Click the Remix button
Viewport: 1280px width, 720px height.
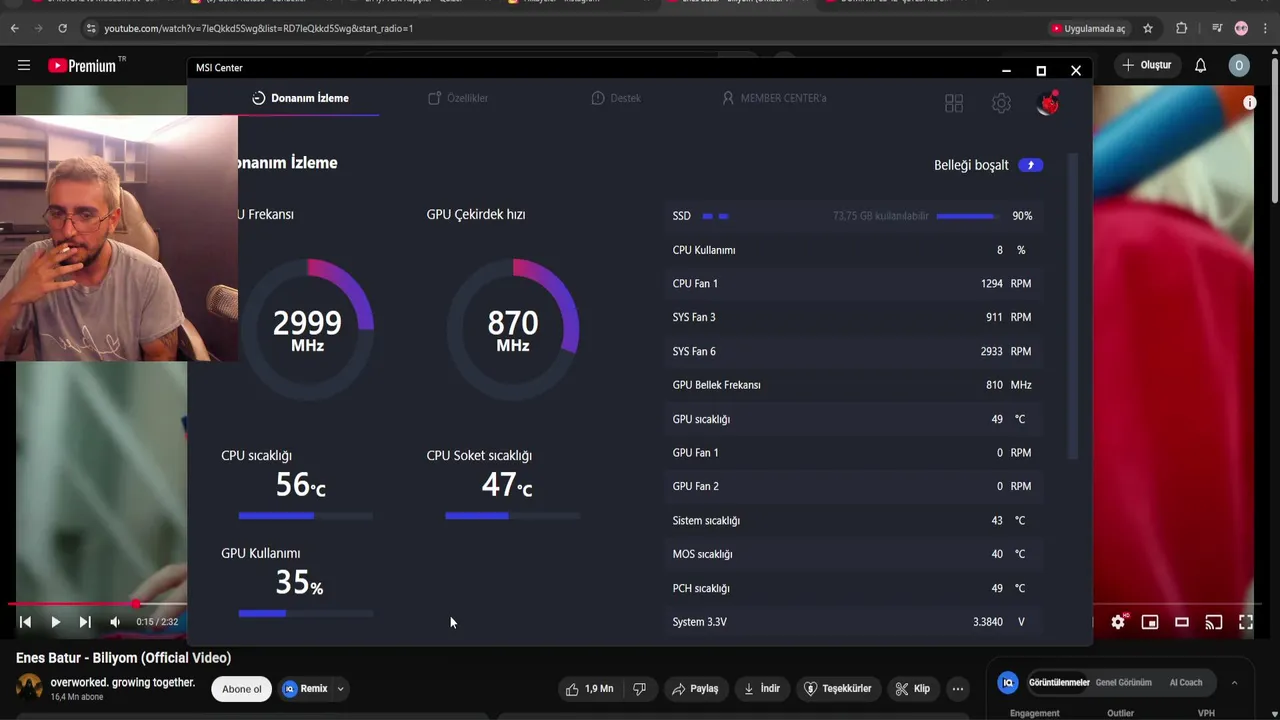click(x=305, y=689)
